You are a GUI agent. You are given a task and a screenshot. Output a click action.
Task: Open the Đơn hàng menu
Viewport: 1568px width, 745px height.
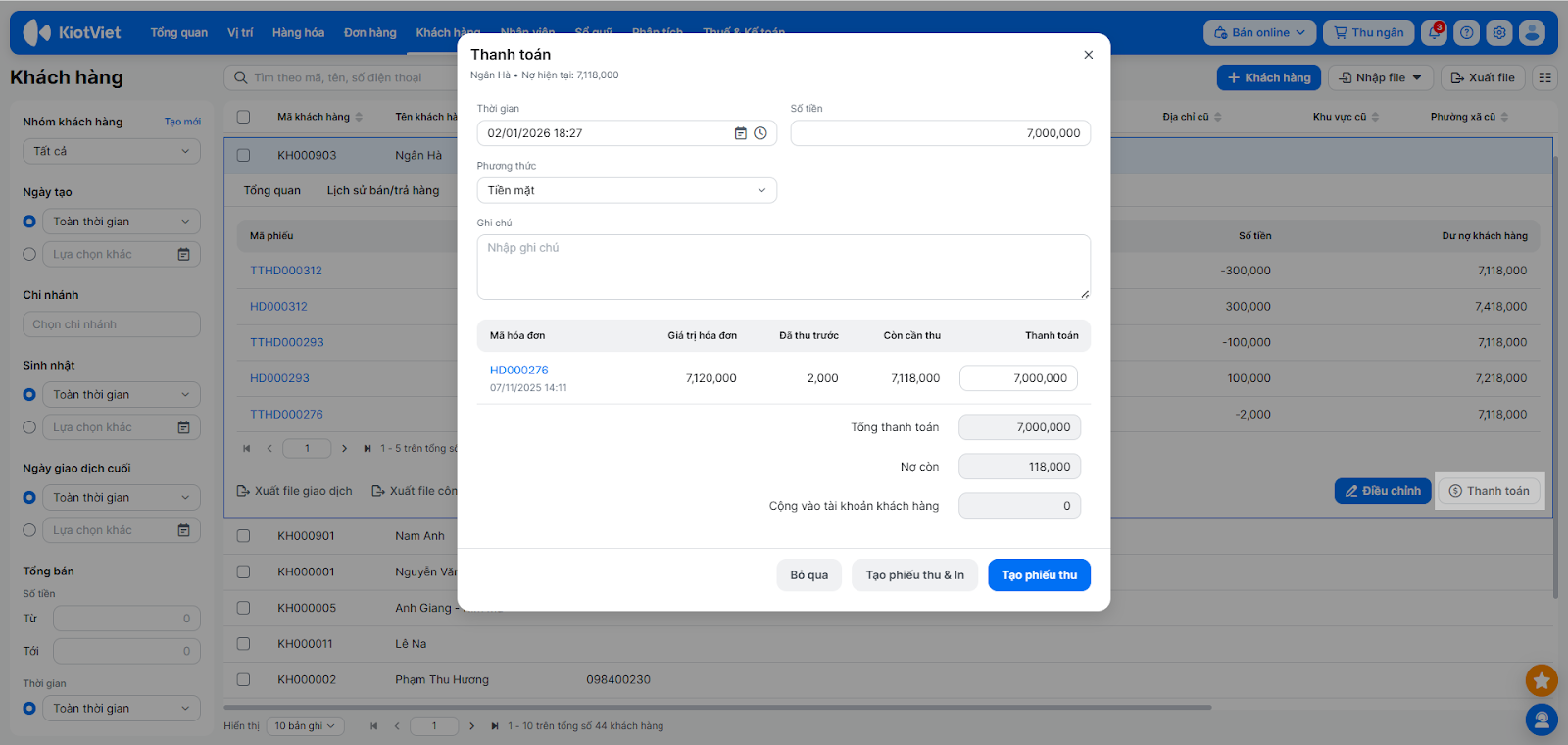tap(370, 32)
